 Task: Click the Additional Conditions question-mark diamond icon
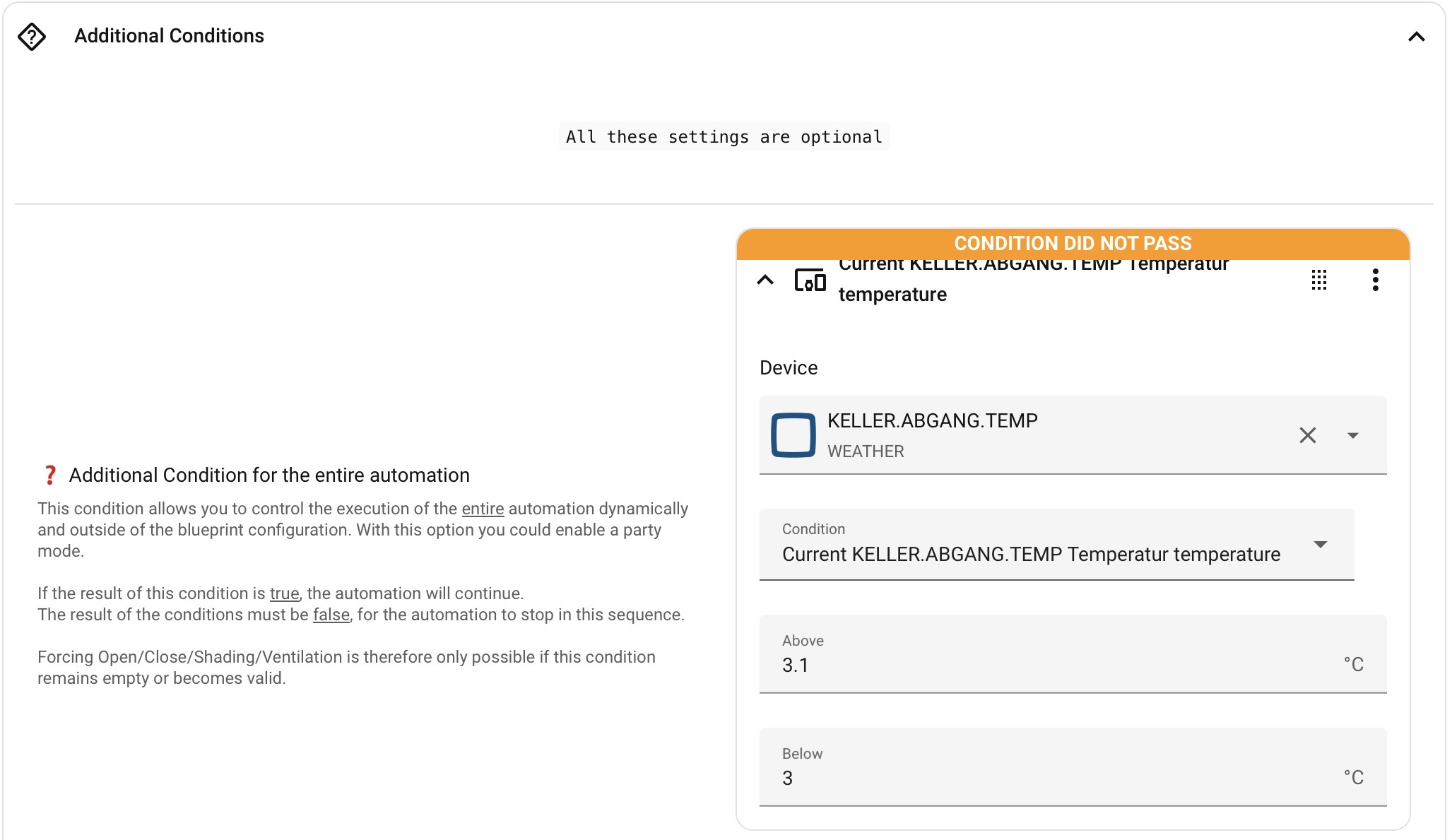pos(32,37)
